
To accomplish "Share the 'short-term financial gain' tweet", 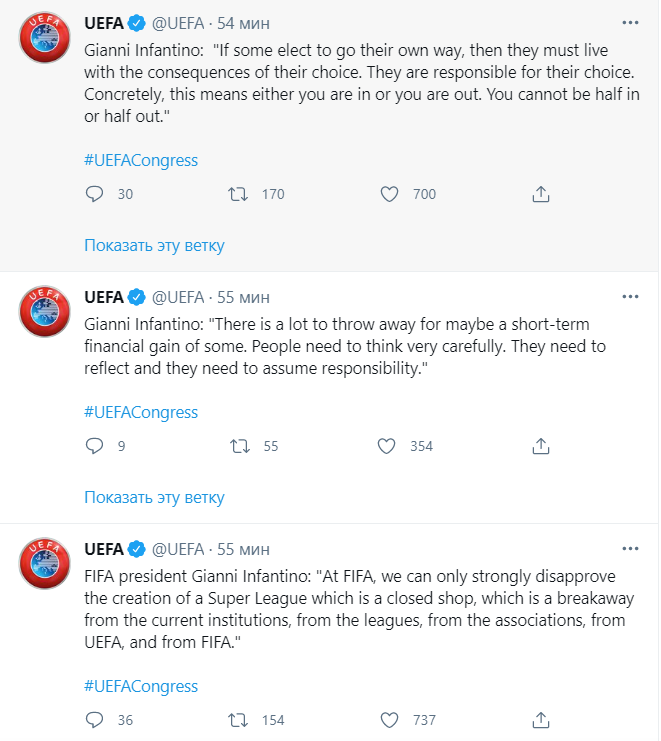I will click(540, 446).
